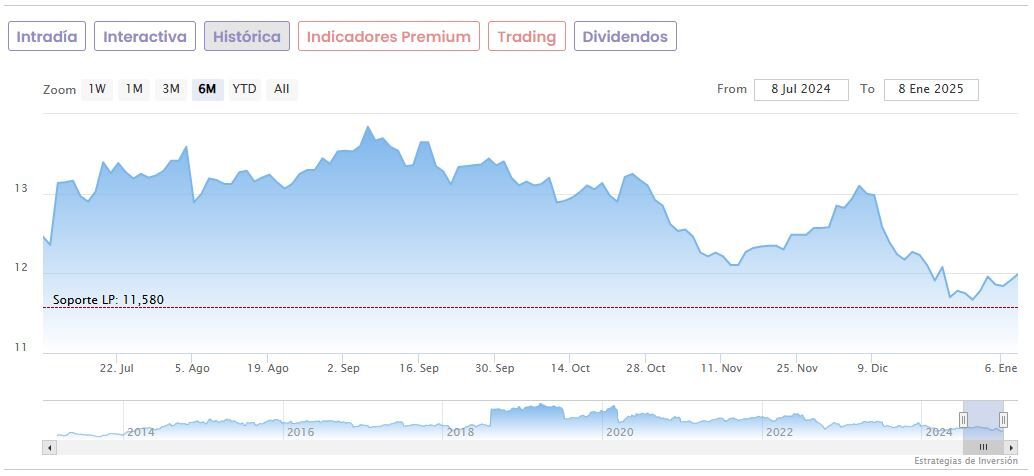Select the Histórica tab
Screen dimensions: 1034x476
click(247, 37)
